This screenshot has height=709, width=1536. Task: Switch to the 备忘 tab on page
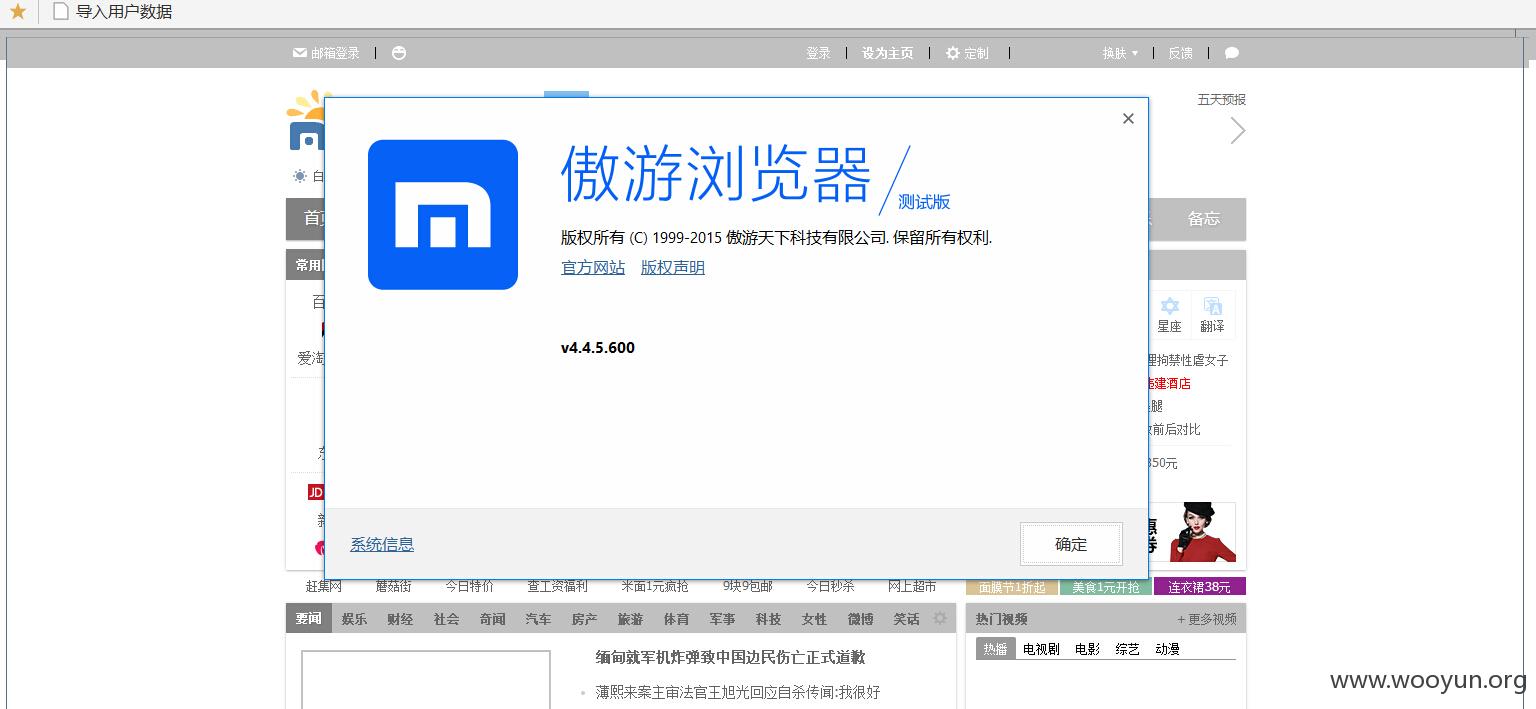1204,218
